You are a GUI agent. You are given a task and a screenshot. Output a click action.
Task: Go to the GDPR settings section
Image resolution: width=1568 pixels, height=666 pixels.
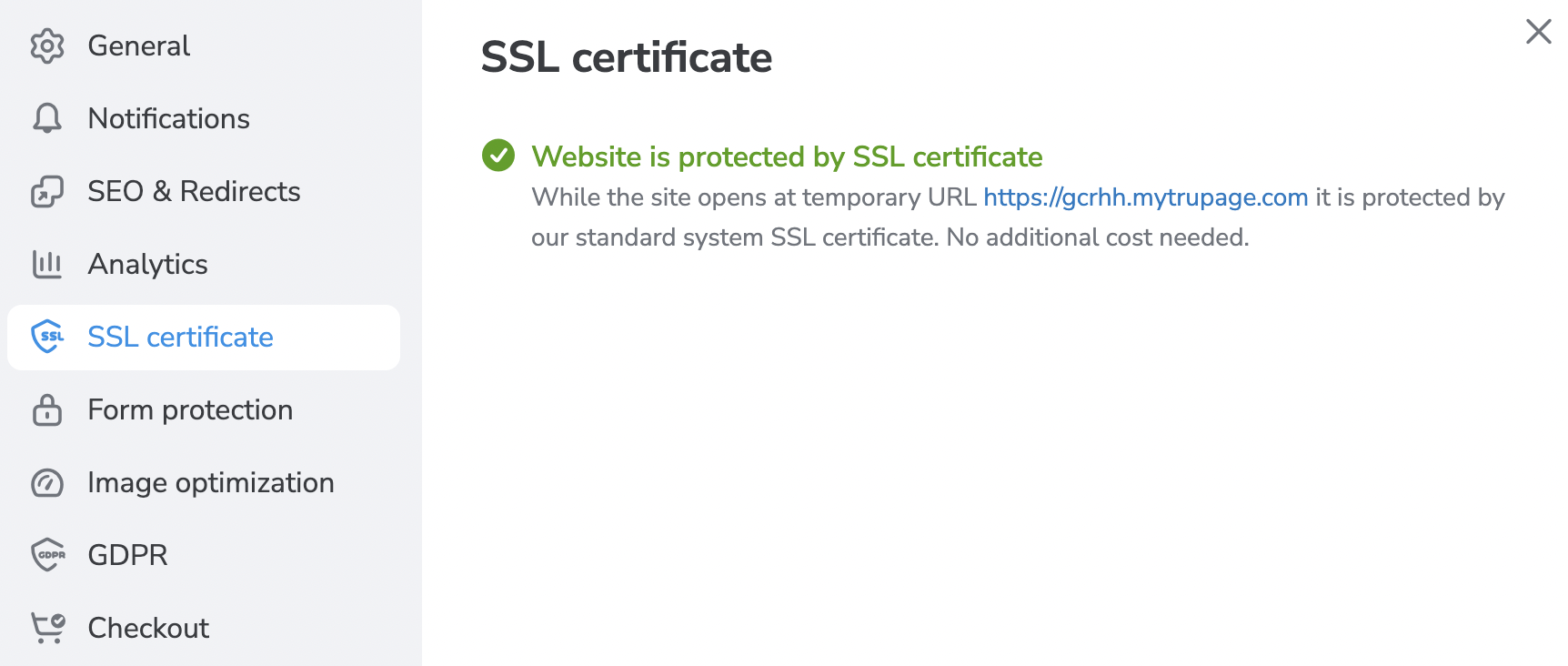tap(126, 554)
